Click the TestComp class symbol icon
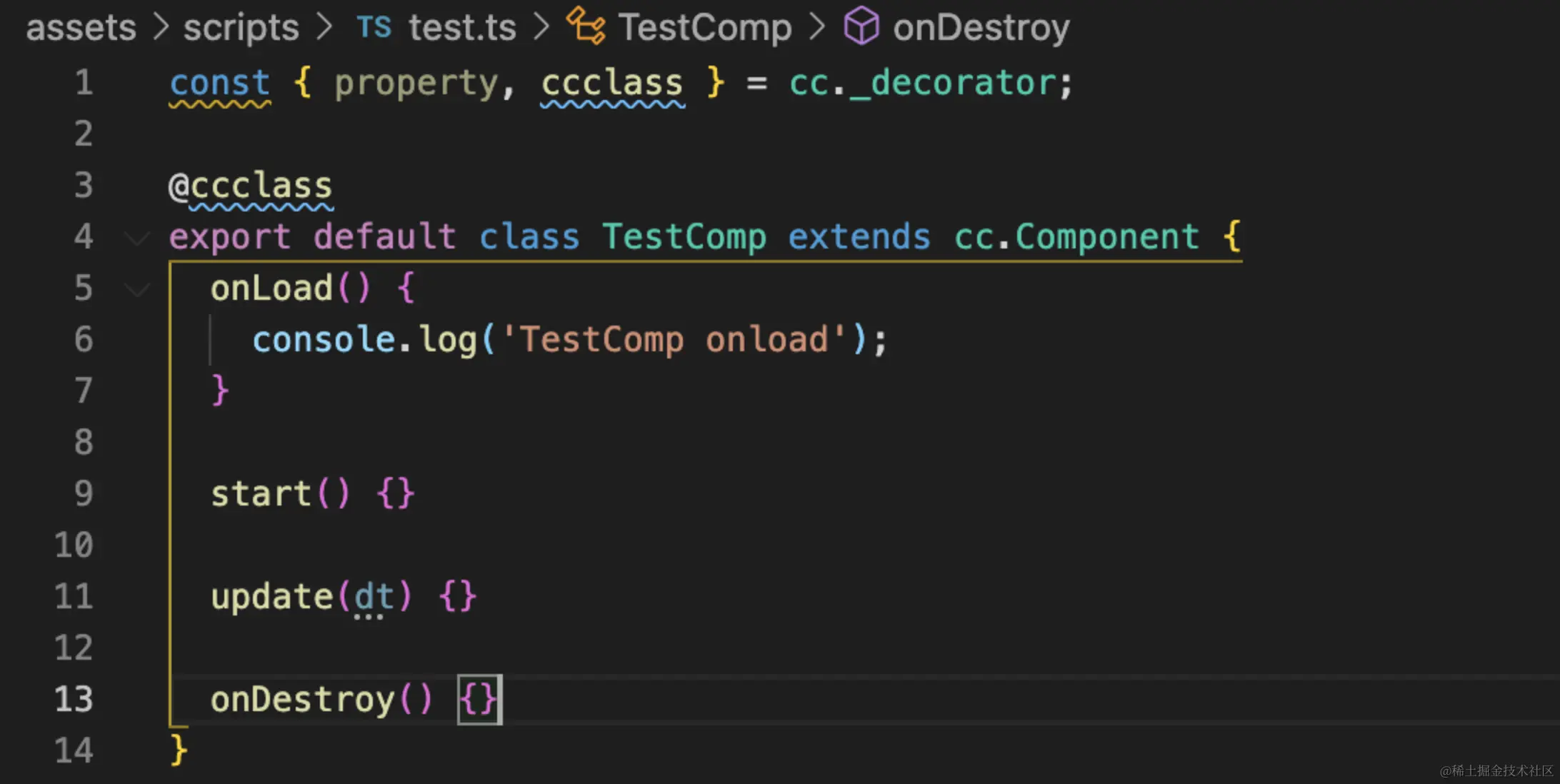 (x=585, y=27)
